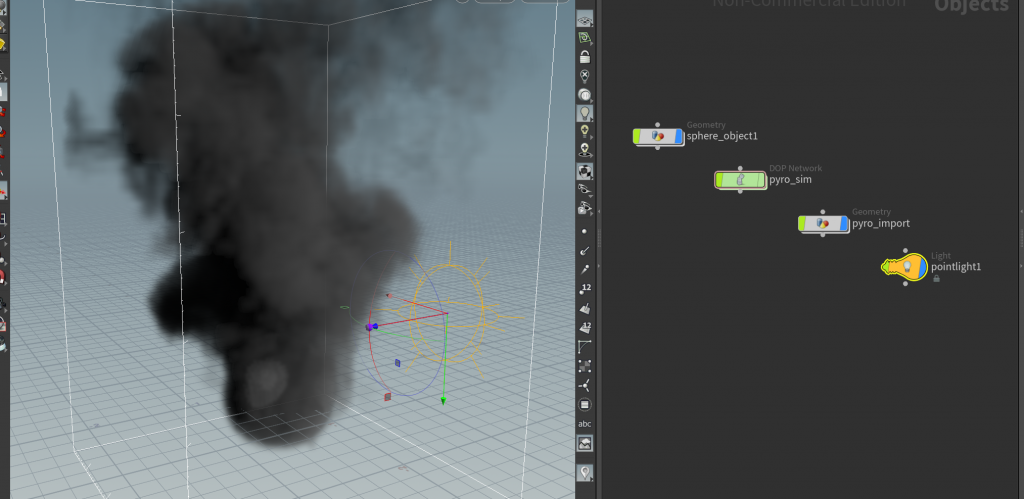Click the orange point light gizmo in viewport
This screenshot has height=499, width=1024.
click(448, 314)
